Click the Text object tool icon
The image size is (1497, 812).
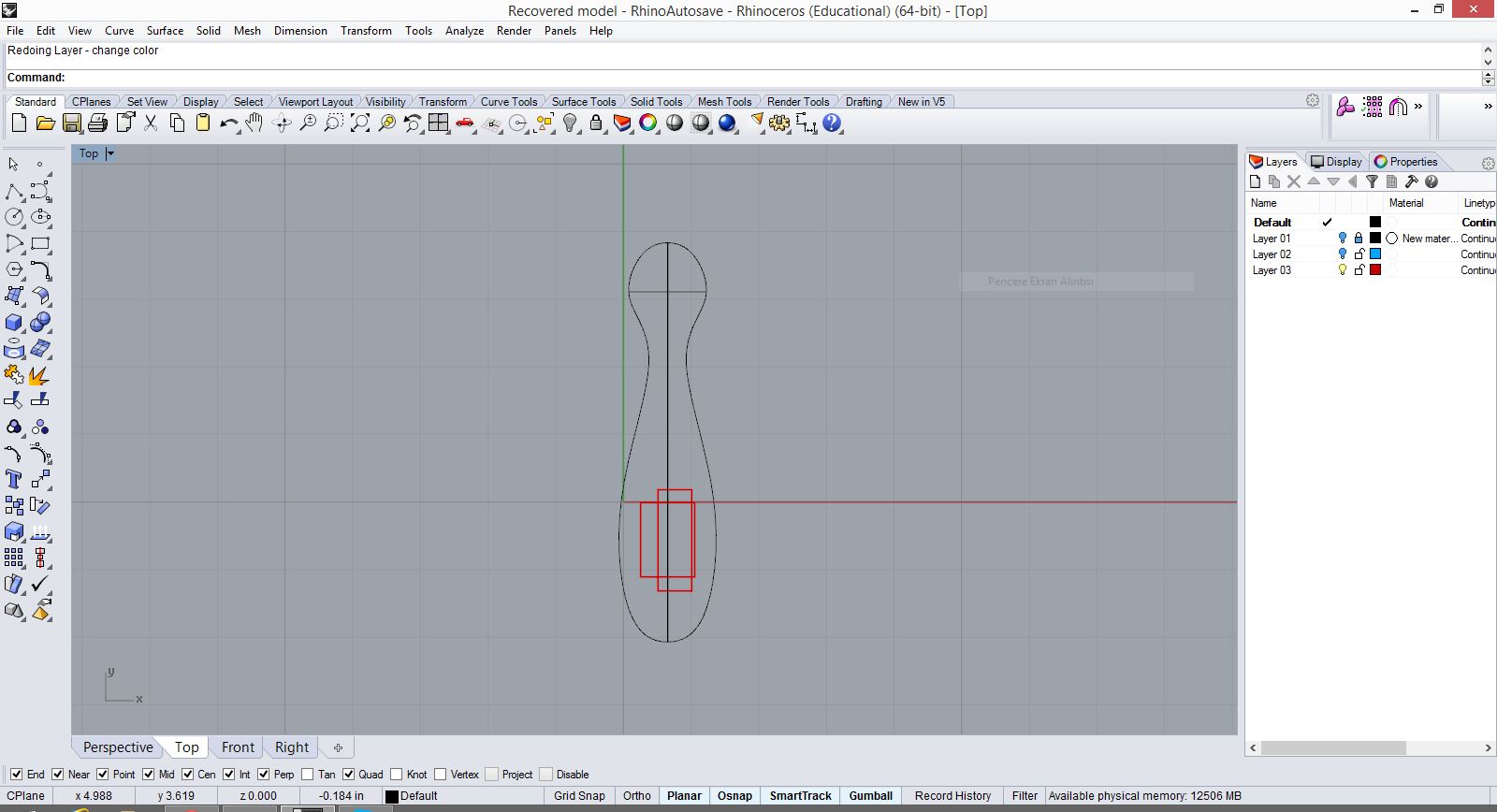(x=14, y=479)
